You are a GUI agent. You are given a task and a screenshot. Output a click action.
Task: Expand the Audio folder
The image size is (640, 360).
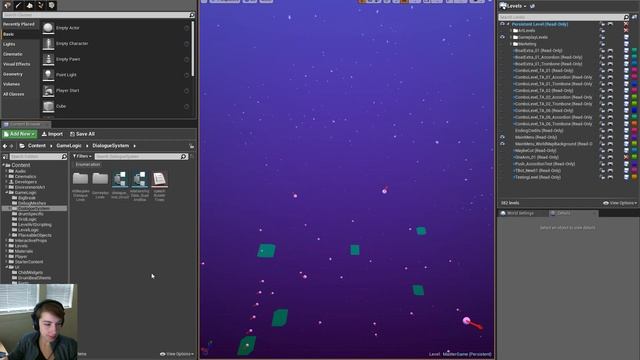pos(7,171)
